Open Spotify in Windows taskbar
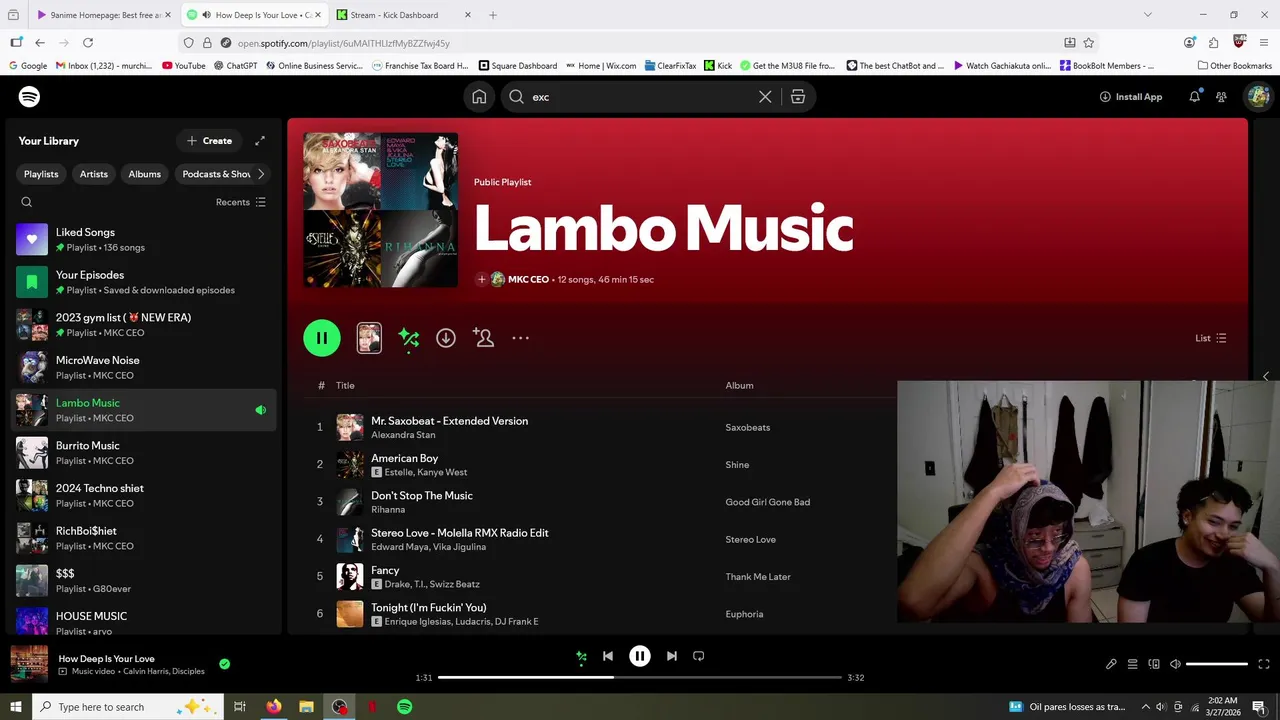The width and height of the screenshot is (1280, 720). coord(404,707)
